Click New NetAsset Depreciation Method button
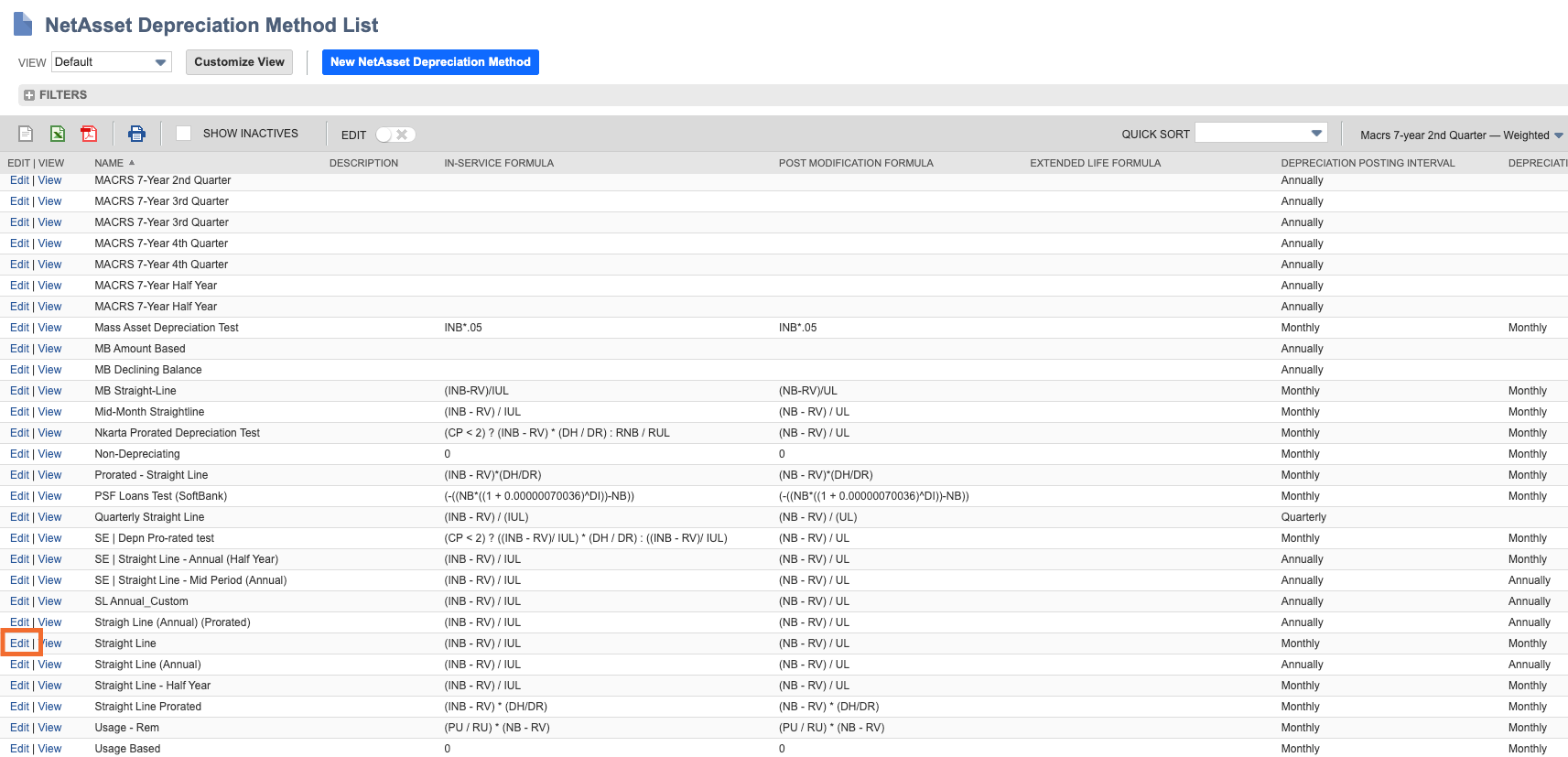This screenshot has height=757, width=1568. pyautogui.click(x=430, y=62)
